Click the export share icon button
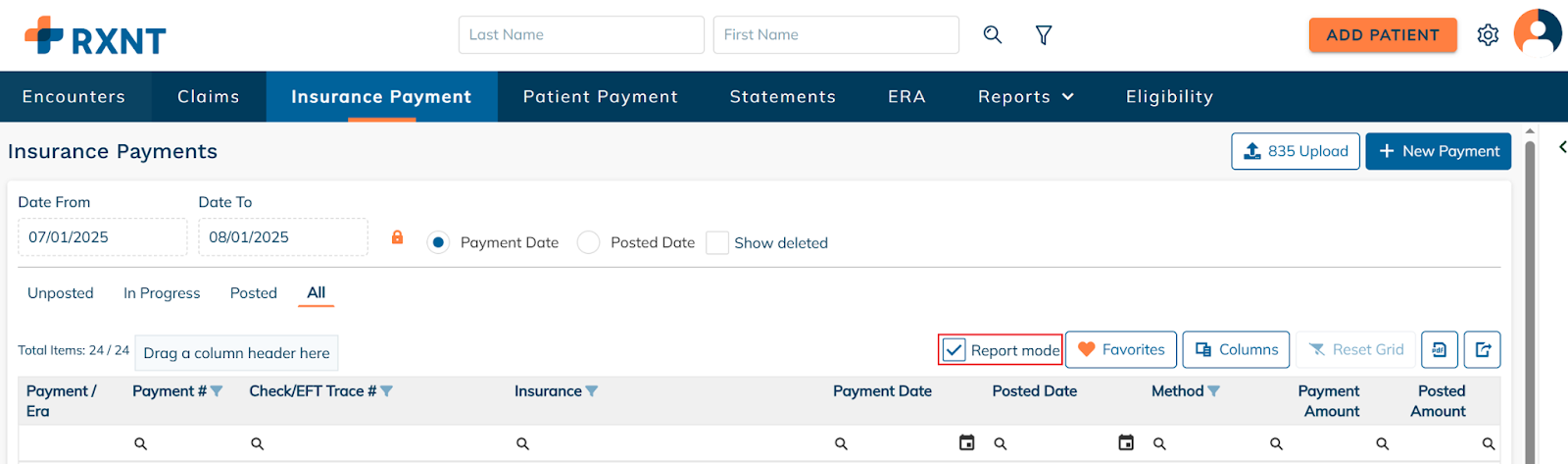Image resolution: width=1568 pixels, height=464 pixels. point(1482,349)
